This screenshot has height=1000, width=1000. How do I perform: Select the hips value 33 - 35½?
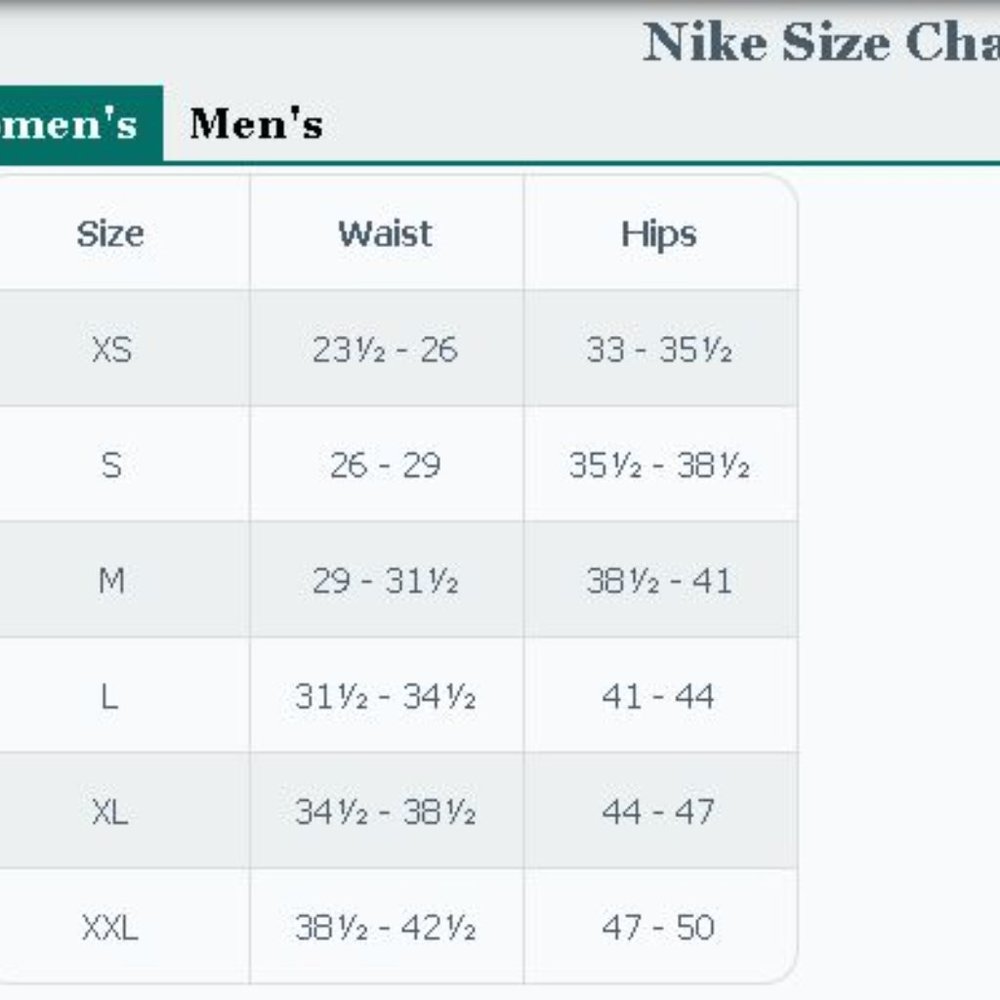[x=658, y=351]
